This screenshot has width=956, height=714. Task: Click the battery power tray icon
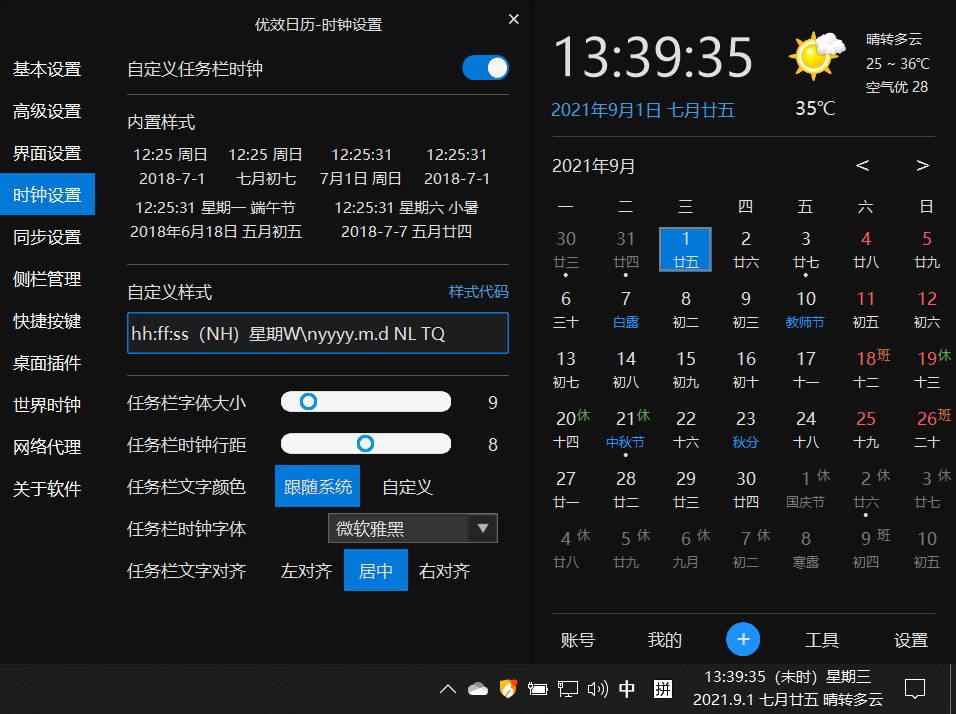537,689
